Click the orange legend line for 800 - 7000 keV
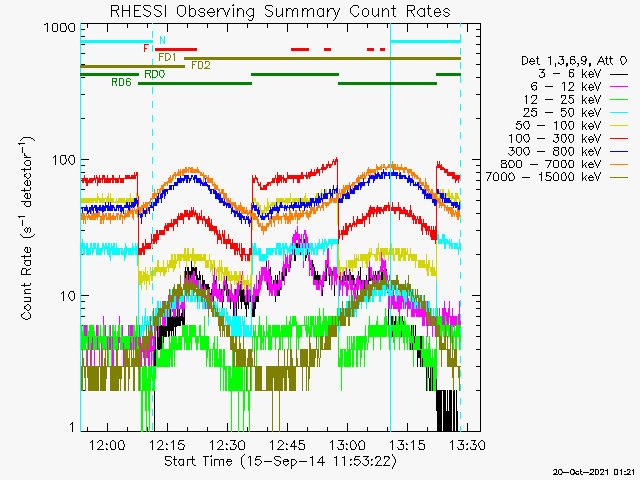The width and height of the screenshot is (640, 480). 619,164
